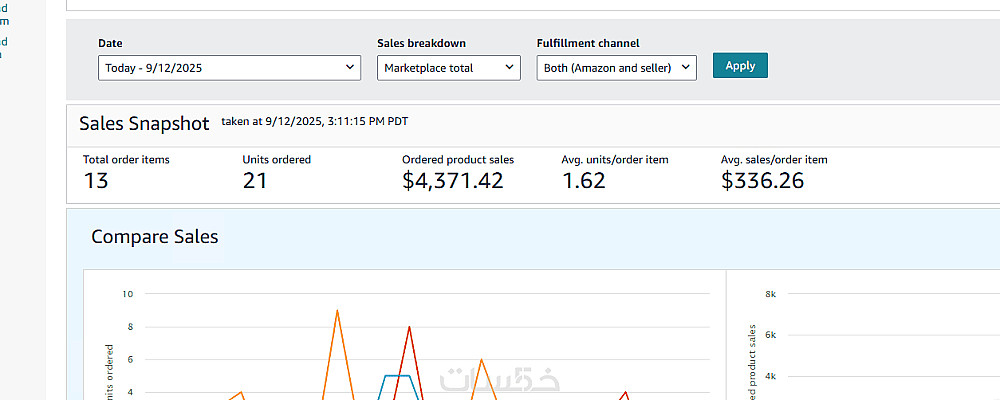This screenshot has width=1000, height=400.
Task: Open the Date dropdown showing Today - 9/12/2025
Action: pos(229,68)
